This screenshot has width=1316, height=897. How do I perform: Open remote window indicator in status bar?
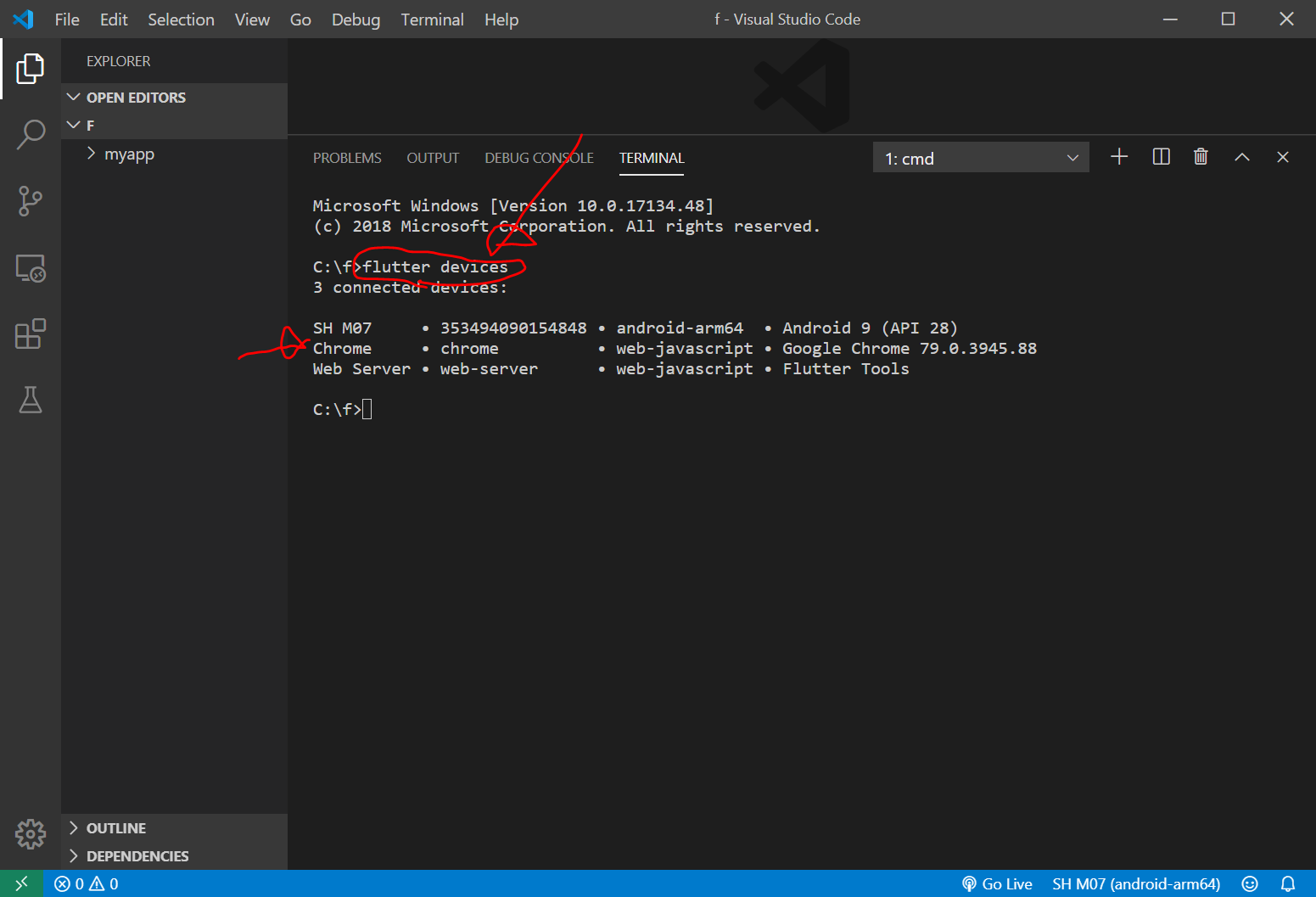[x=22, y=883]
